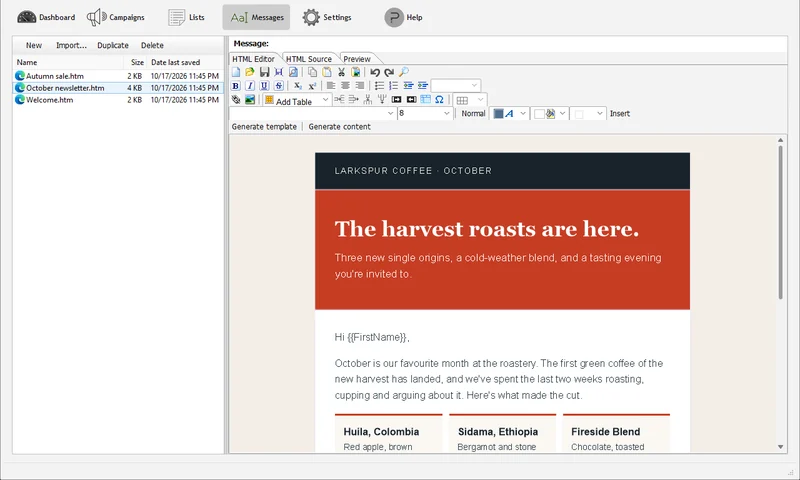The height and width of the screenshot is (480, 800).
Task: Click the white highlight color swatch
Action: pos(539,113)
